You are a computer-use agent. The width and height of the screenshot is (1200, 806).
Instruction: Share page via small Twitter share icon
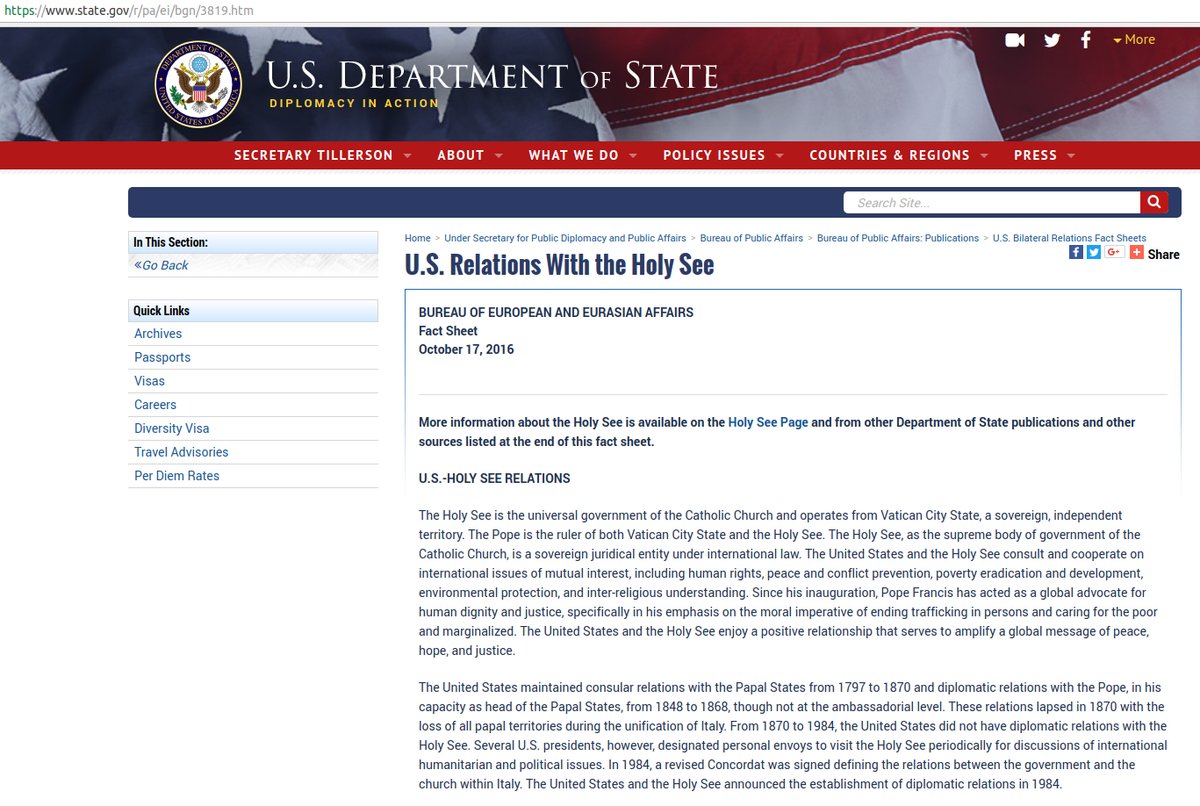pos(1094,252)
